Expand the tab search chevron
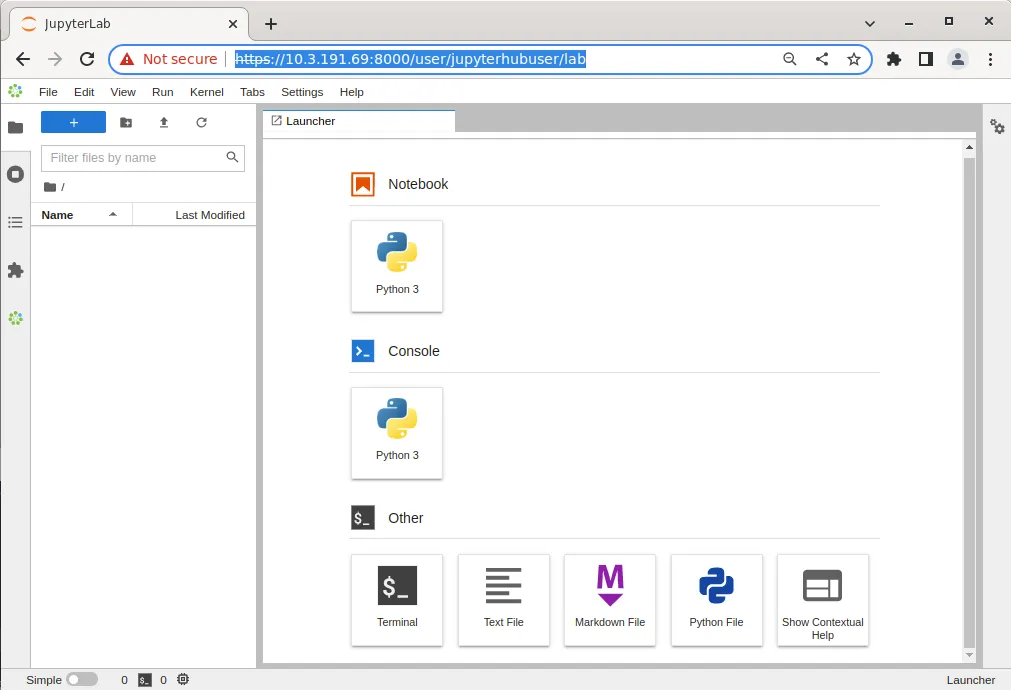This screenshot has height=690, width=1011. click(x=870, y=24)
